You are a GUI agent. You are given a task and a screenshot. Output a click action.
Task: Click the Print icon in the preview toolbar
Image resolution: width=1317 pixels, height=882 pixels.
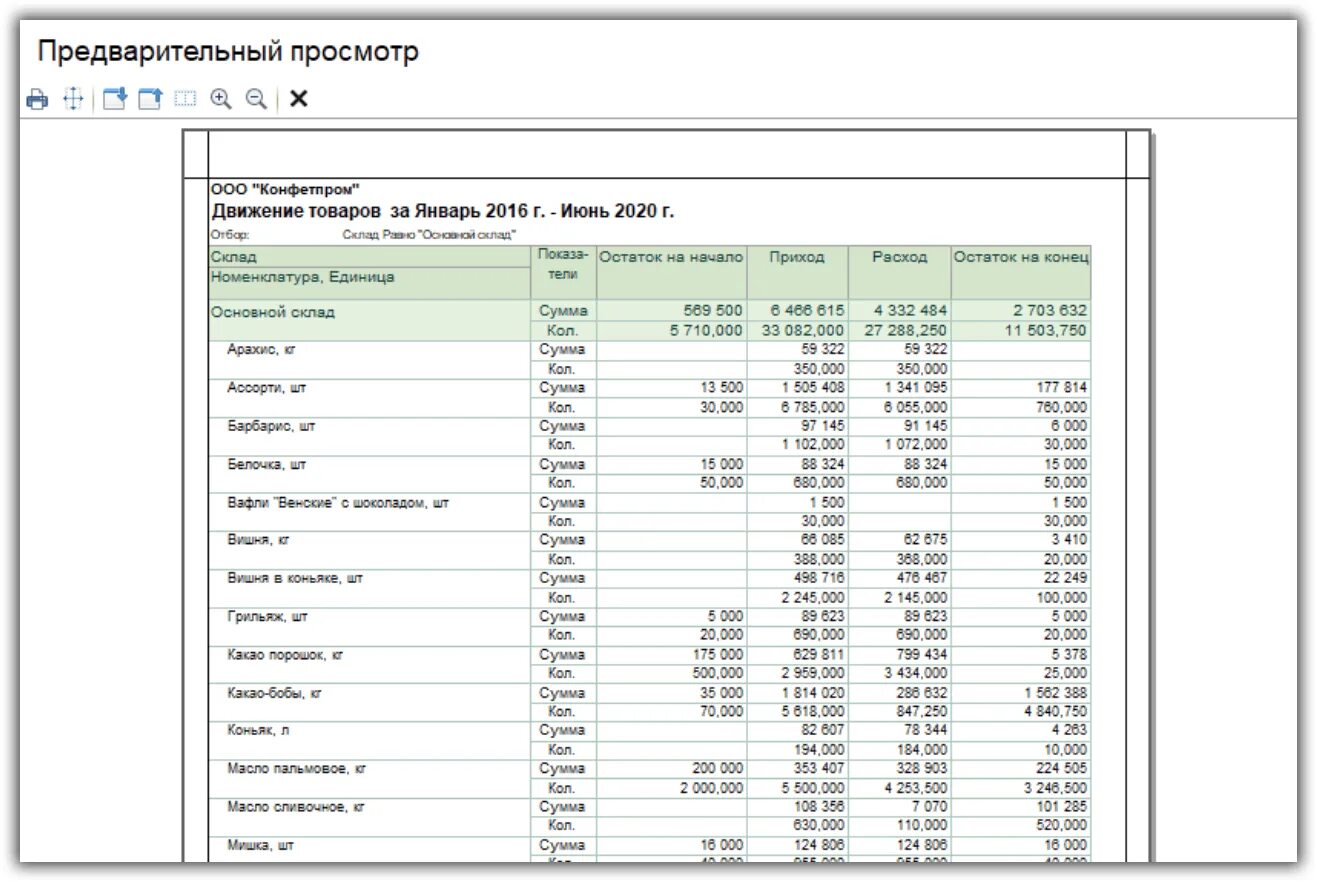tap(37, 99)
